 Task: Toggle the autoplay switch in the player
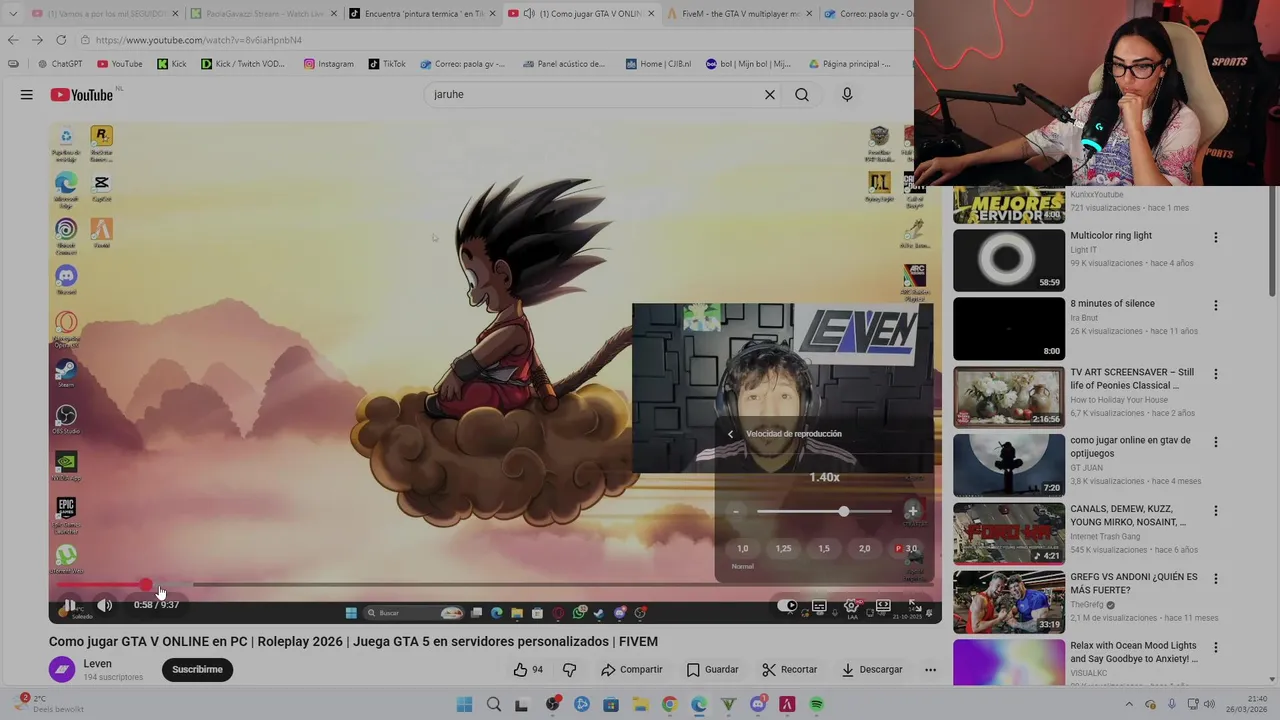pos(788,605)
